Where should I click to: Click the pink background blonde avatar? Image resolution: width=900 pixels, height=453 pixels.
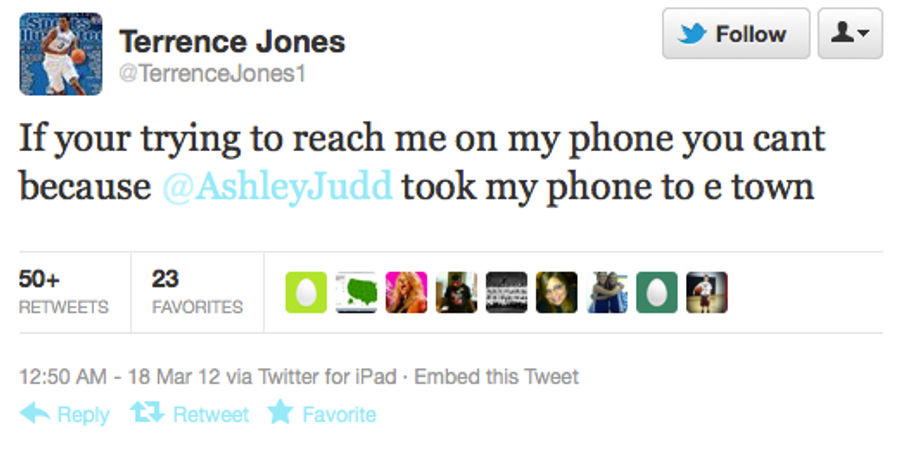406,292
